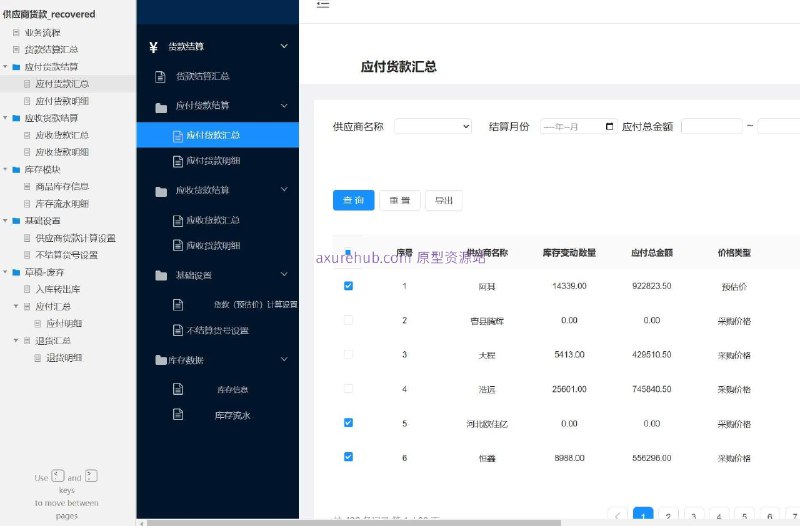Collapse sidebar 应付货款结算 using its chevron
The image size is (800, 526).
(284, 106)
